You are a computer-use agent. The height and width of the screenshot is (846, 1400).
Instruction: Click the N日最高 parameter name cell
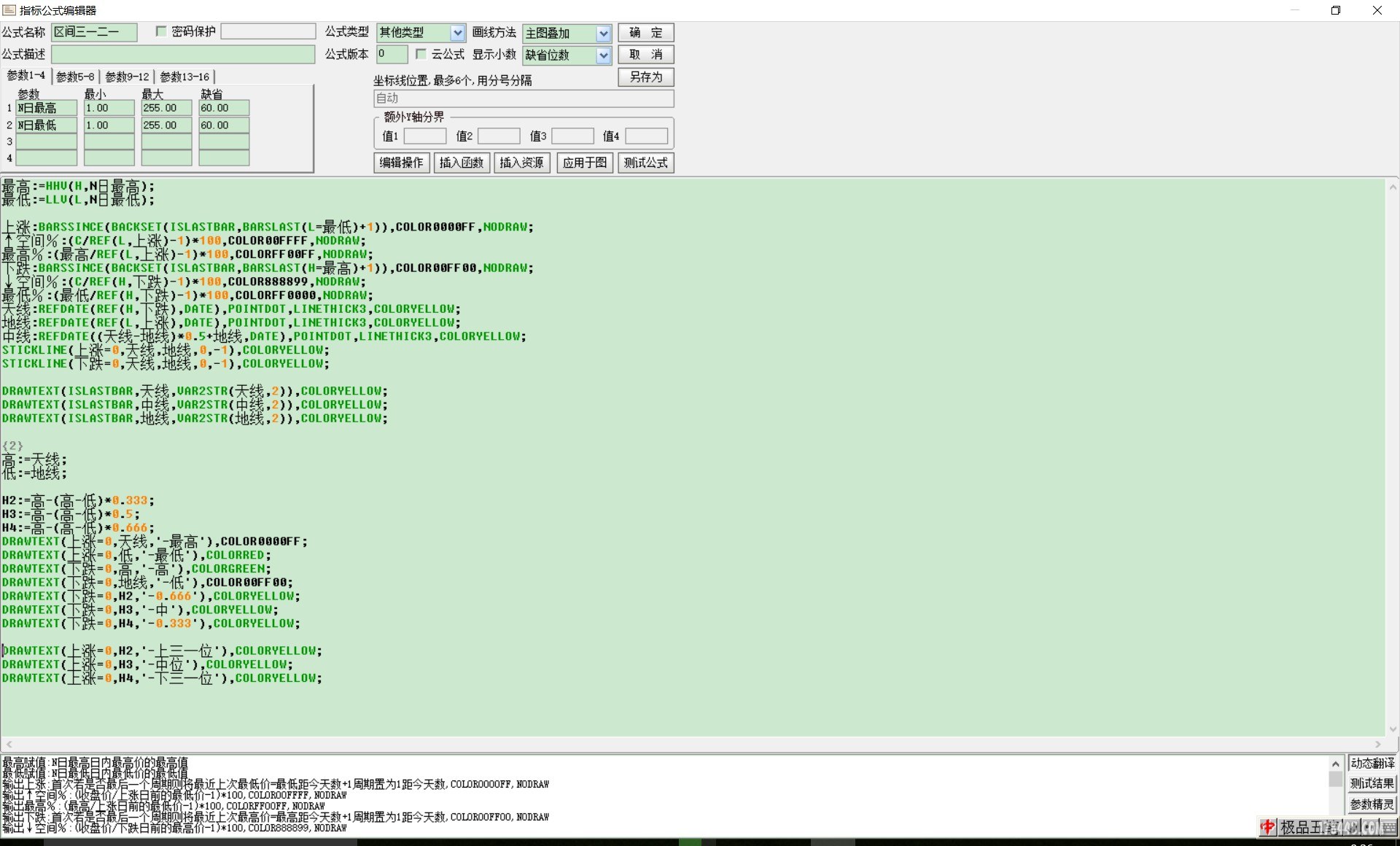pos(47,108)
